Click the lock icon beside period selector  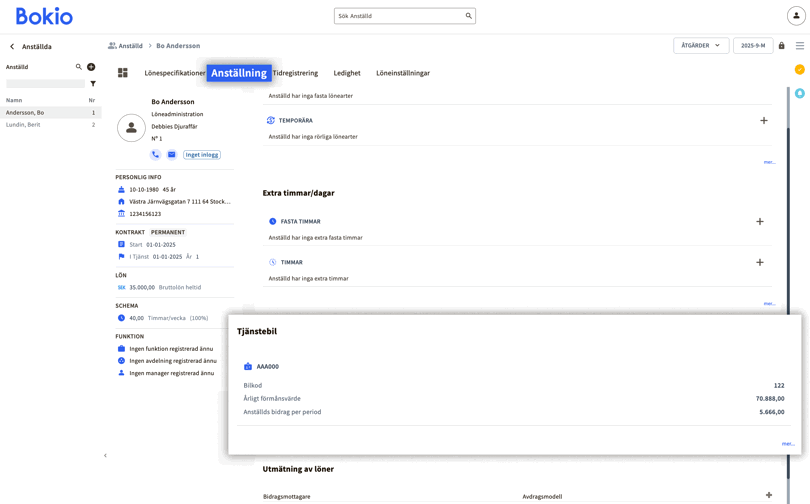(782, 46)
